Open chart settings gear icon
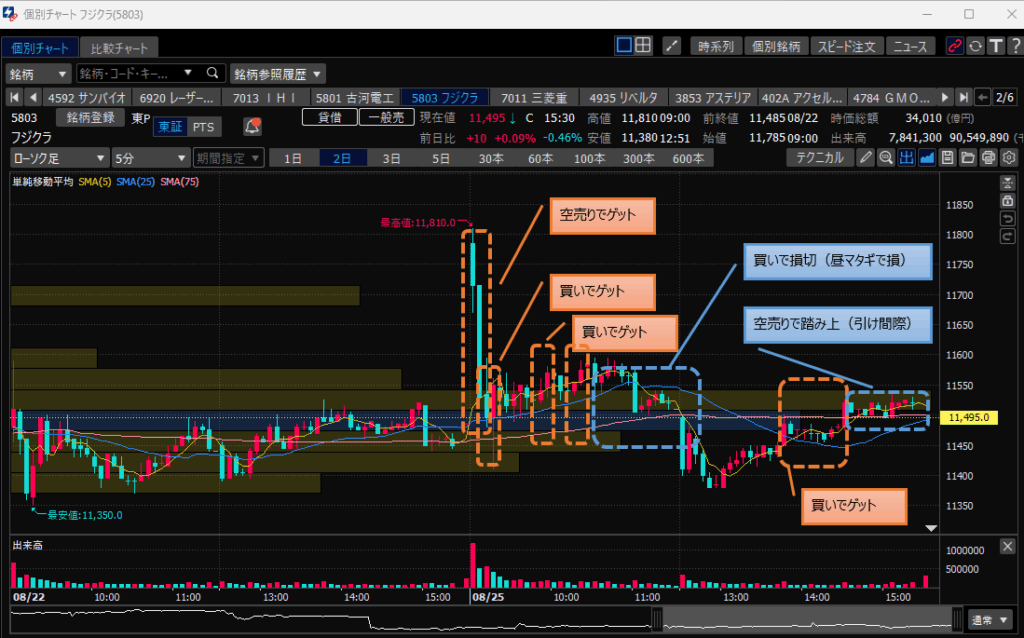The image size is (1024, 638). 1008,158
